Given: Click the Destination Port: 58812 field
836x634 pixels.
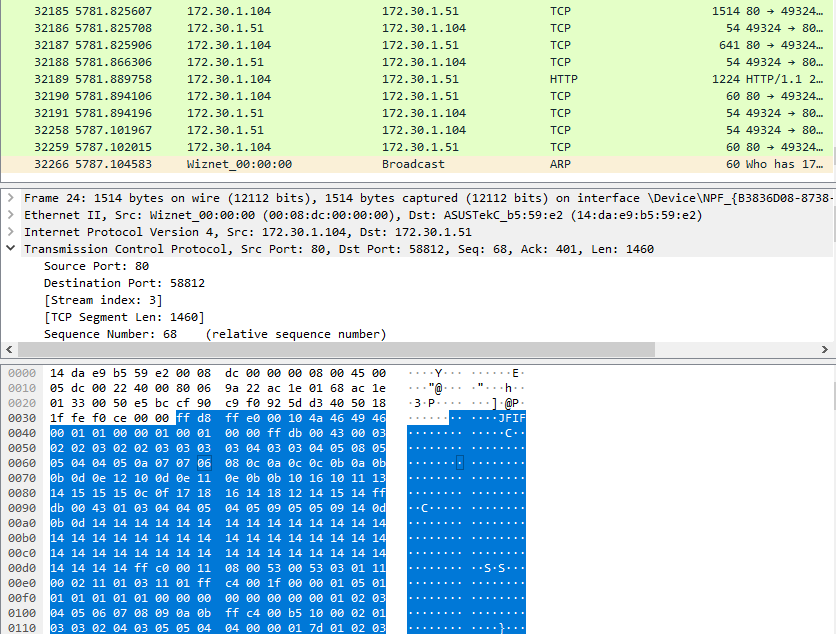Looking at the screenshot, I should tap(124, 283).
